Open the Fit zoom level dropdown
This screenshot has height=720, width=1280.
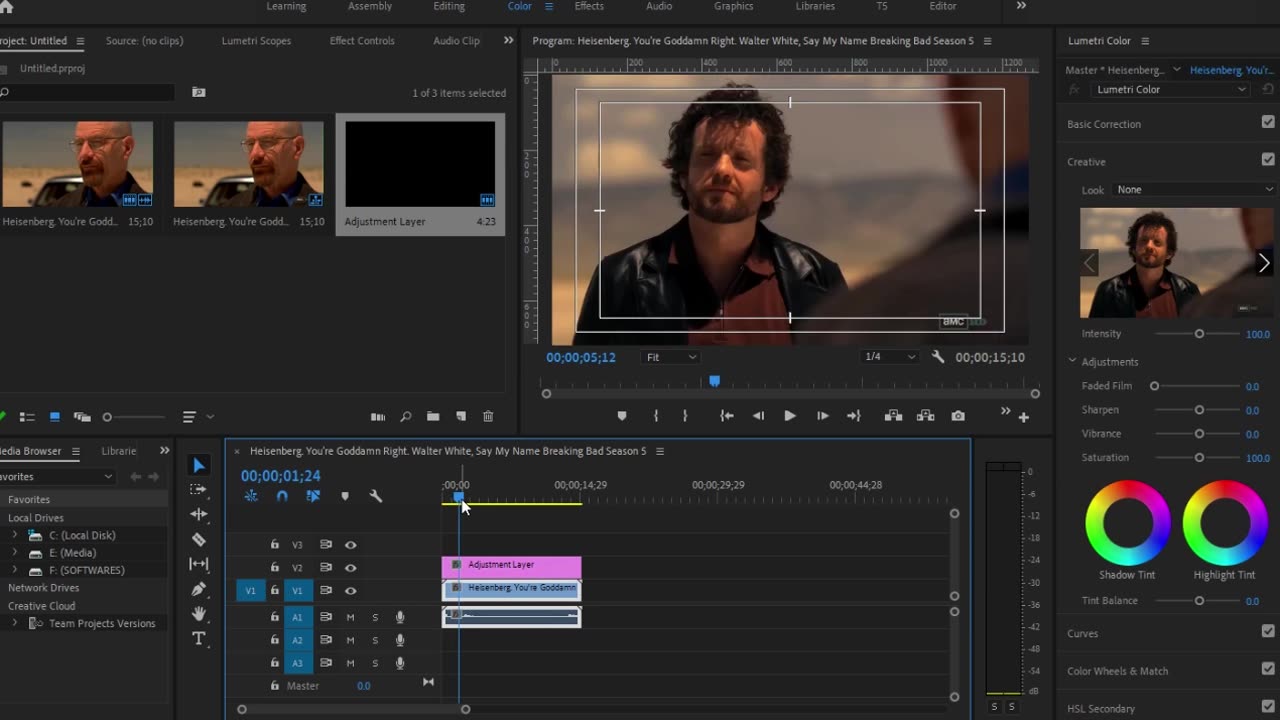pos(671,357)
